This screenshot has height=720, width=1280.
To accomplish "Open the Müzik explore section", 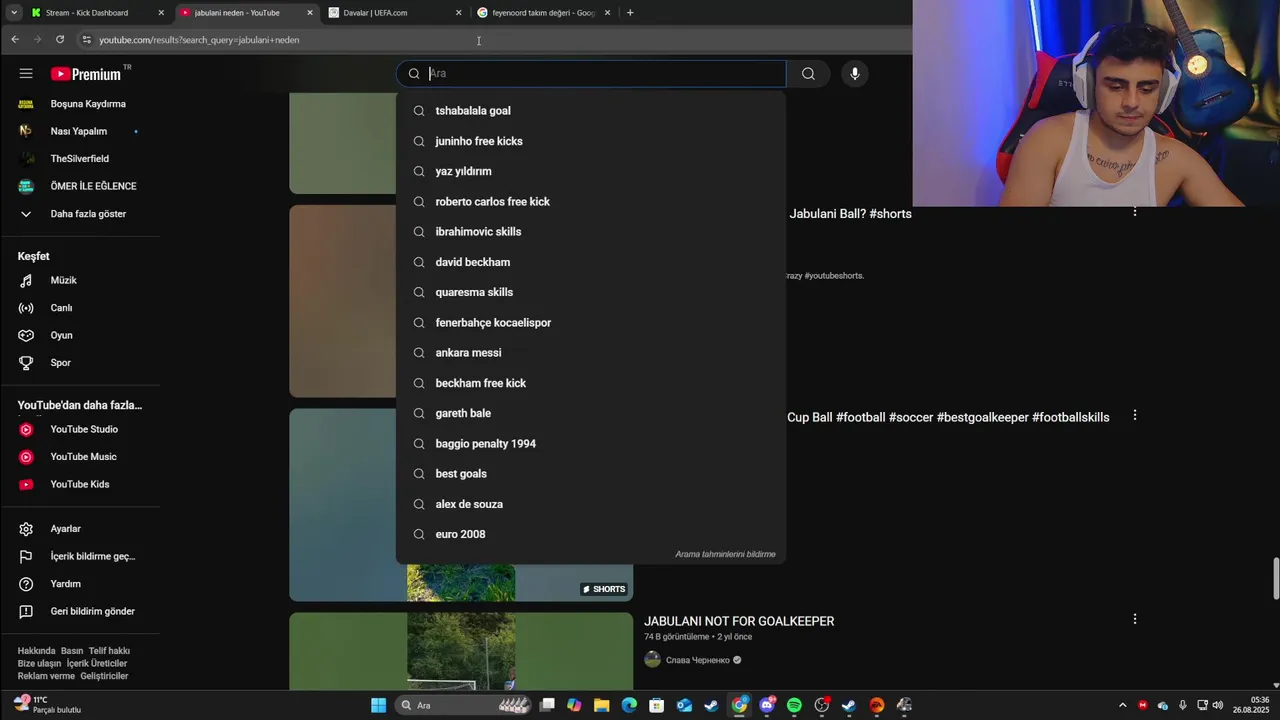I will pyautogui.click(x=80, y=281).
